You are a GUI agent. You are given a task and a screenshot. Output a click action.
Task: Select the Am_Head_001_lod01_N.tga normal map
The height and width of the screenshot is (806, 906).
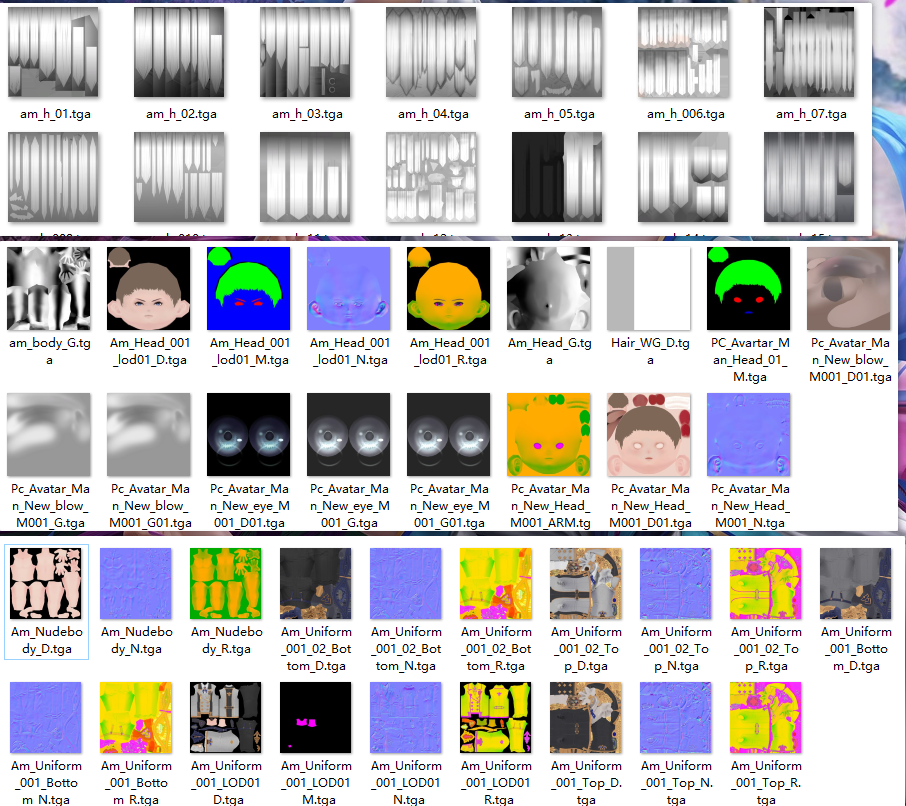348,288
